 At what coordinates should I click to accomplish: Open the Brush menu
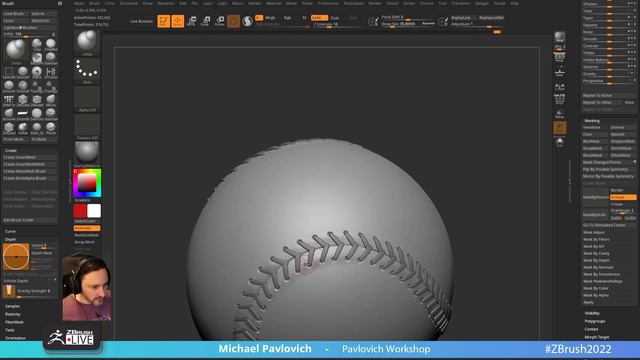pyautogui.click(x=94, y=3)
